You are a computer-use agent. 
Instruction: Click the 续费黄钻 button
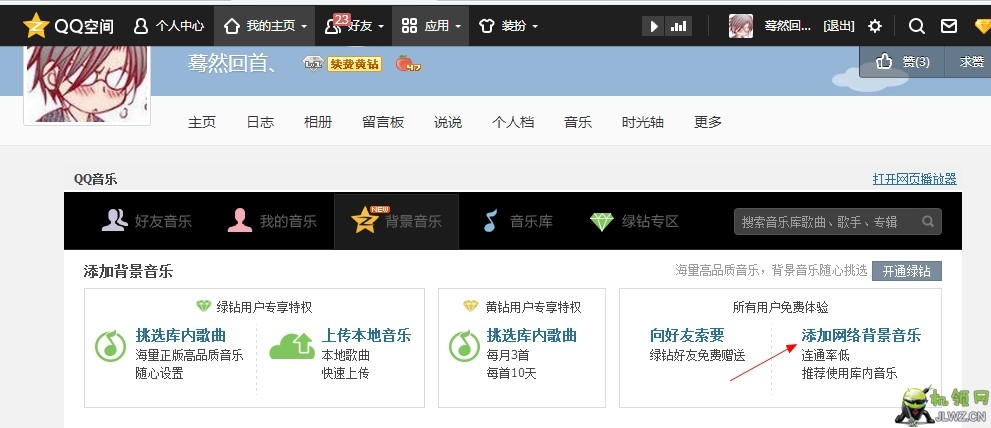click(x=355, y=64)
